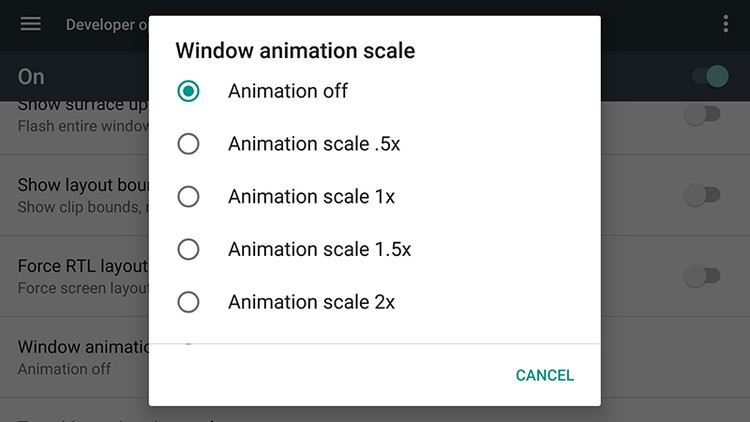Toggle the Force RTL layout switch

click(x=701, y=275)
